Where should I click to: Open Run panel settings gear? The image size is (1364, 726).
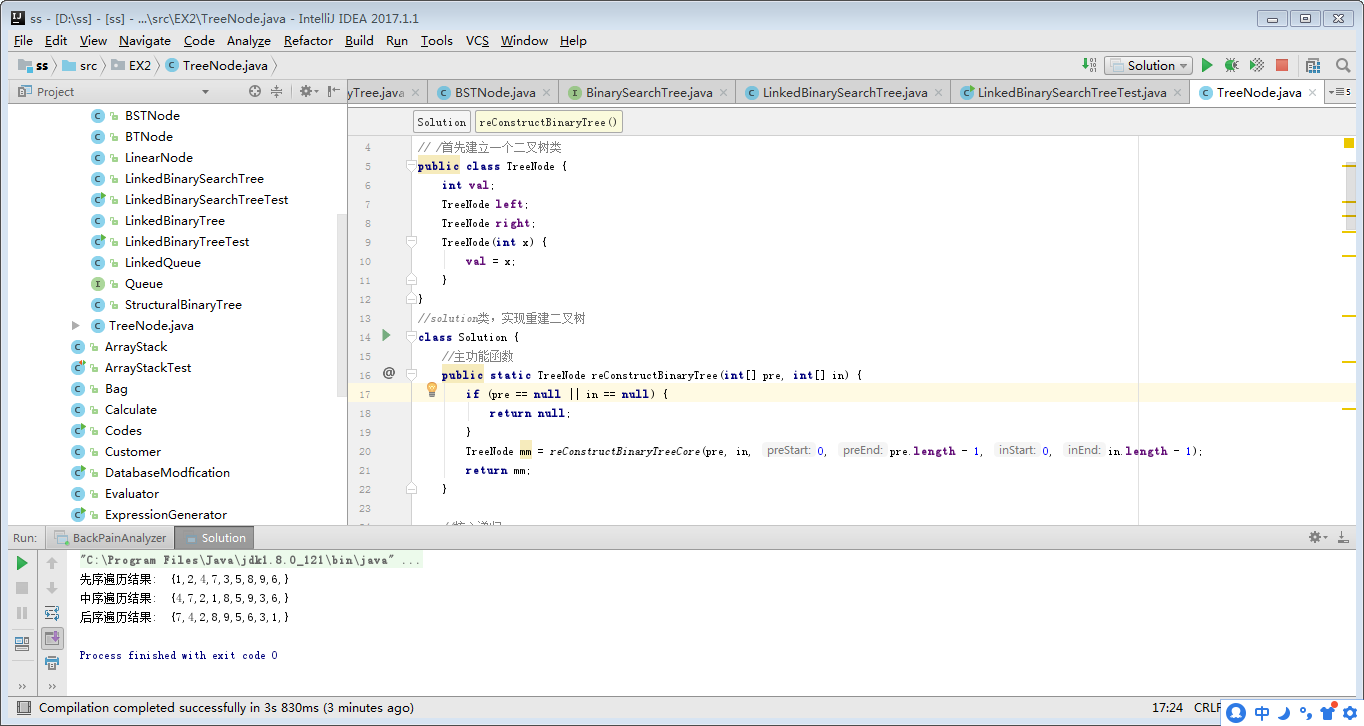click(x=1319, y=537)
